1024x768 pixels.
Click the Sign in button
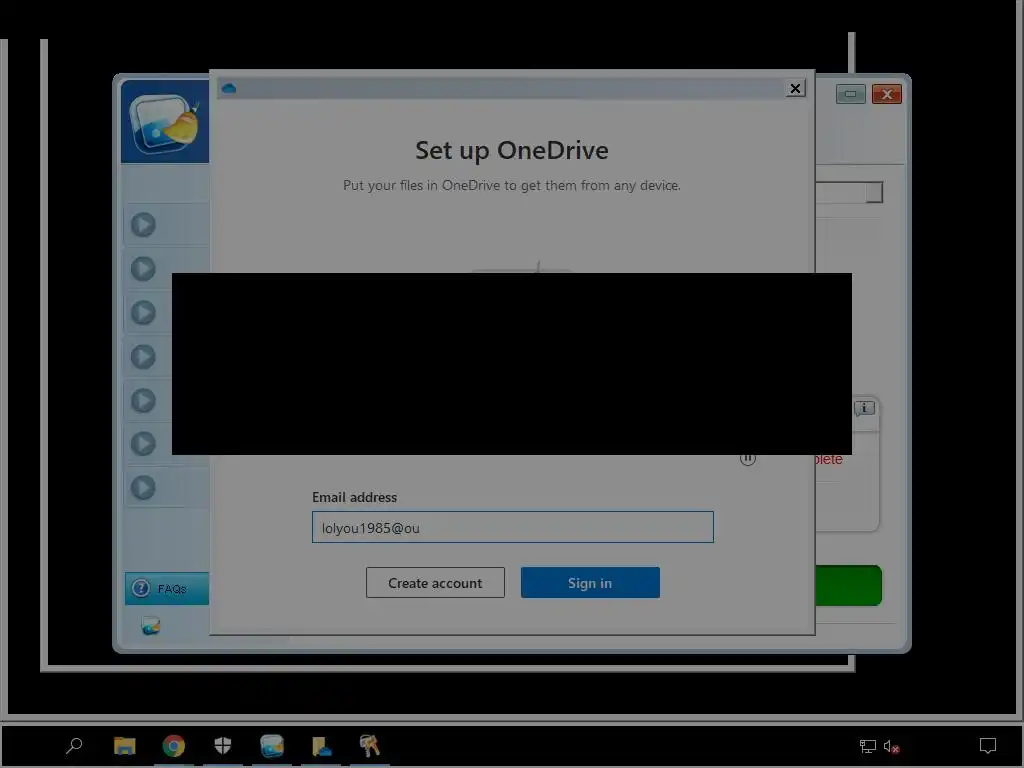[x=590, y=582]
